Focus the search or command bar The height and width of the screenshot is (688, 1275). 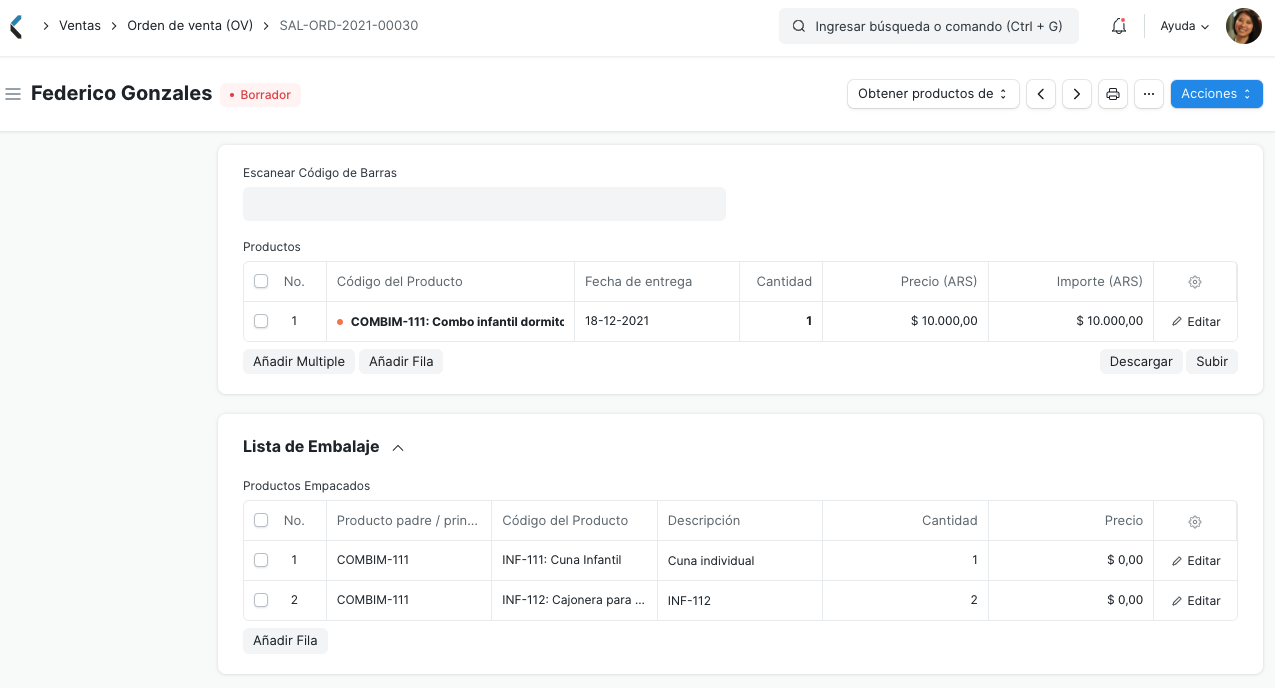pos(929,26)
